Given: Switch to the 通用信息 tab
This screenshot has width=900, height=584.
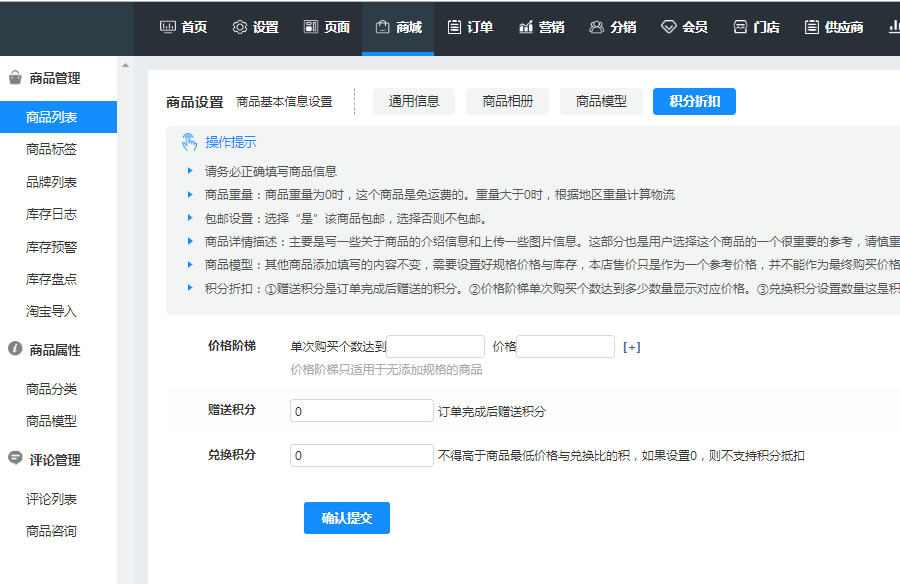Looking at the screenshot, I should click(414, 101).
